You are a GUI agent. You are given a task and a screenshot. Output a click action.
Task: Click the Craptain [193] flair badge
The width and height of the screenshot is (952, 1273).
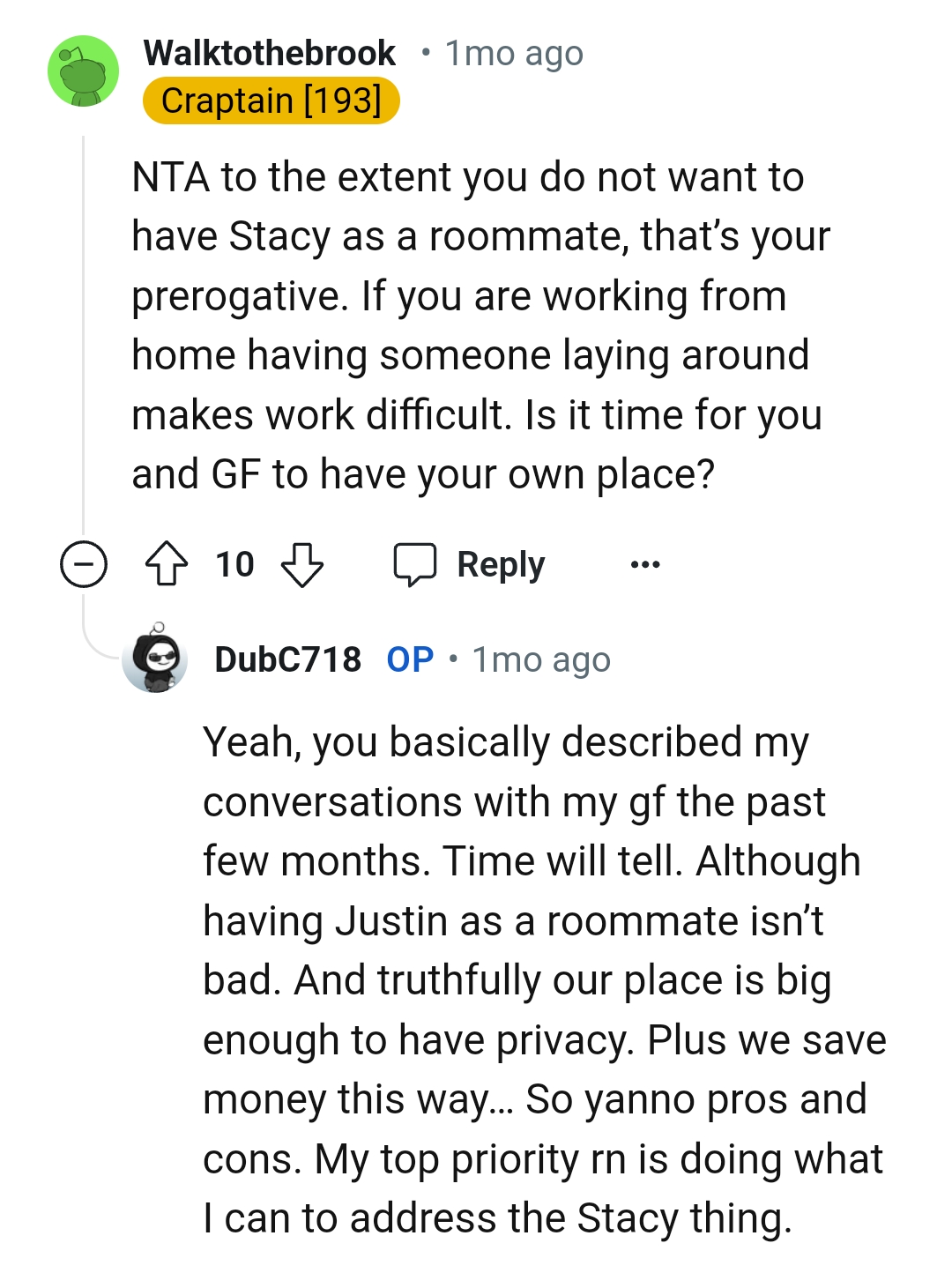coord(271,100)
